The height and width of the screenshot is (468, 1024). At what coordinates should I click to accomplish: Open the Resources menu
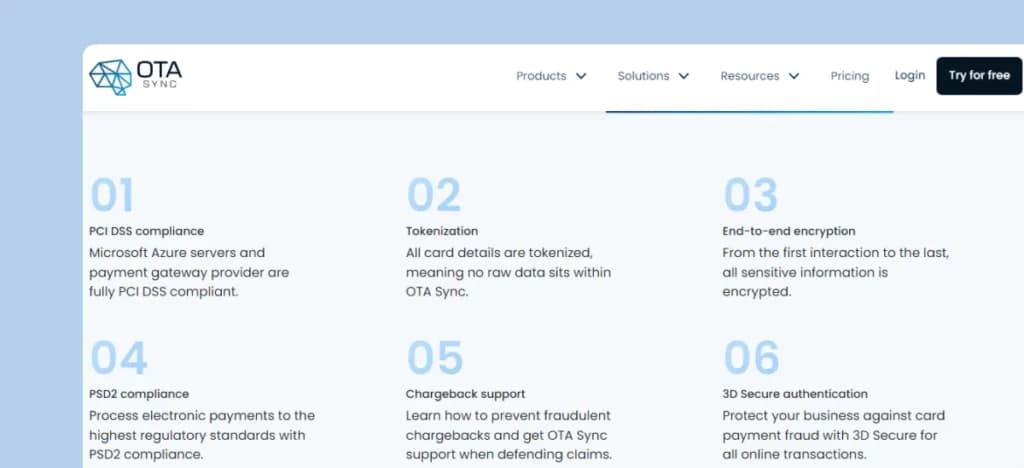(749, 76)
